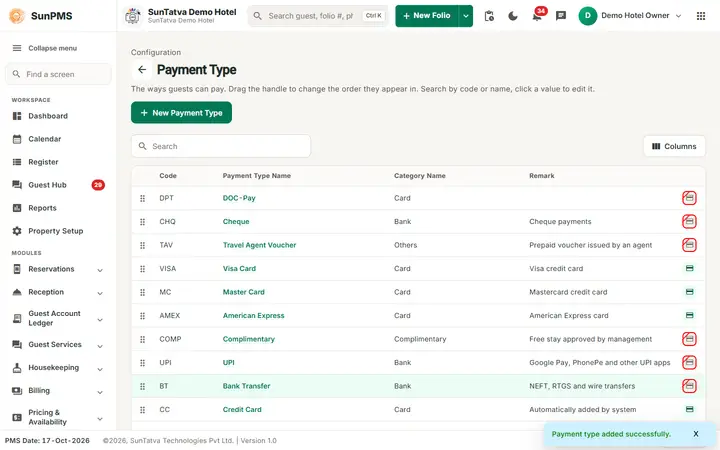Click the New Payment Type button
Image resolution: width=720 pixels, height=450 pixels.
point(181,112)
